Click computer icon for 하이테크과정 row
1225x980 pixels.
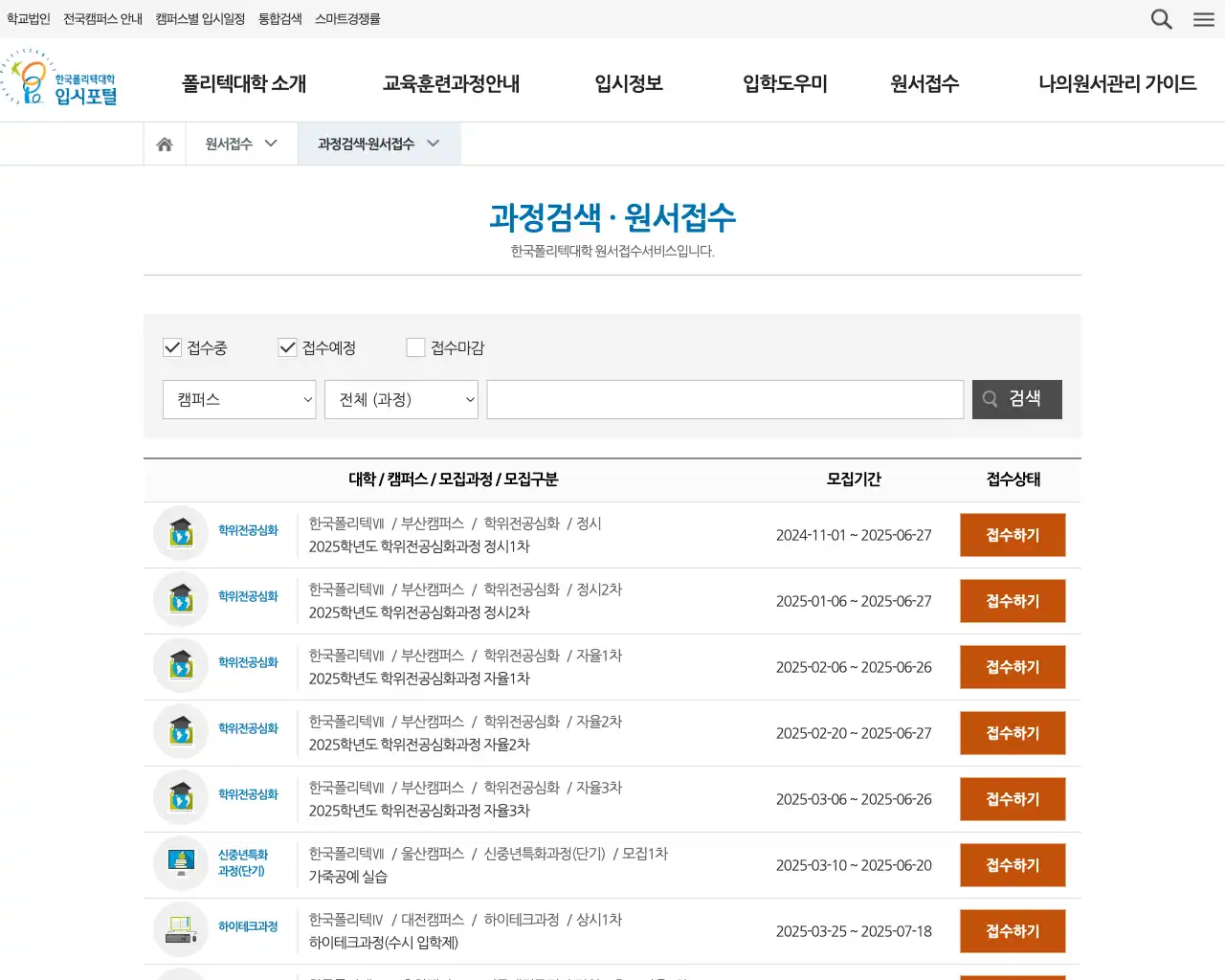(x=181, y=929)
